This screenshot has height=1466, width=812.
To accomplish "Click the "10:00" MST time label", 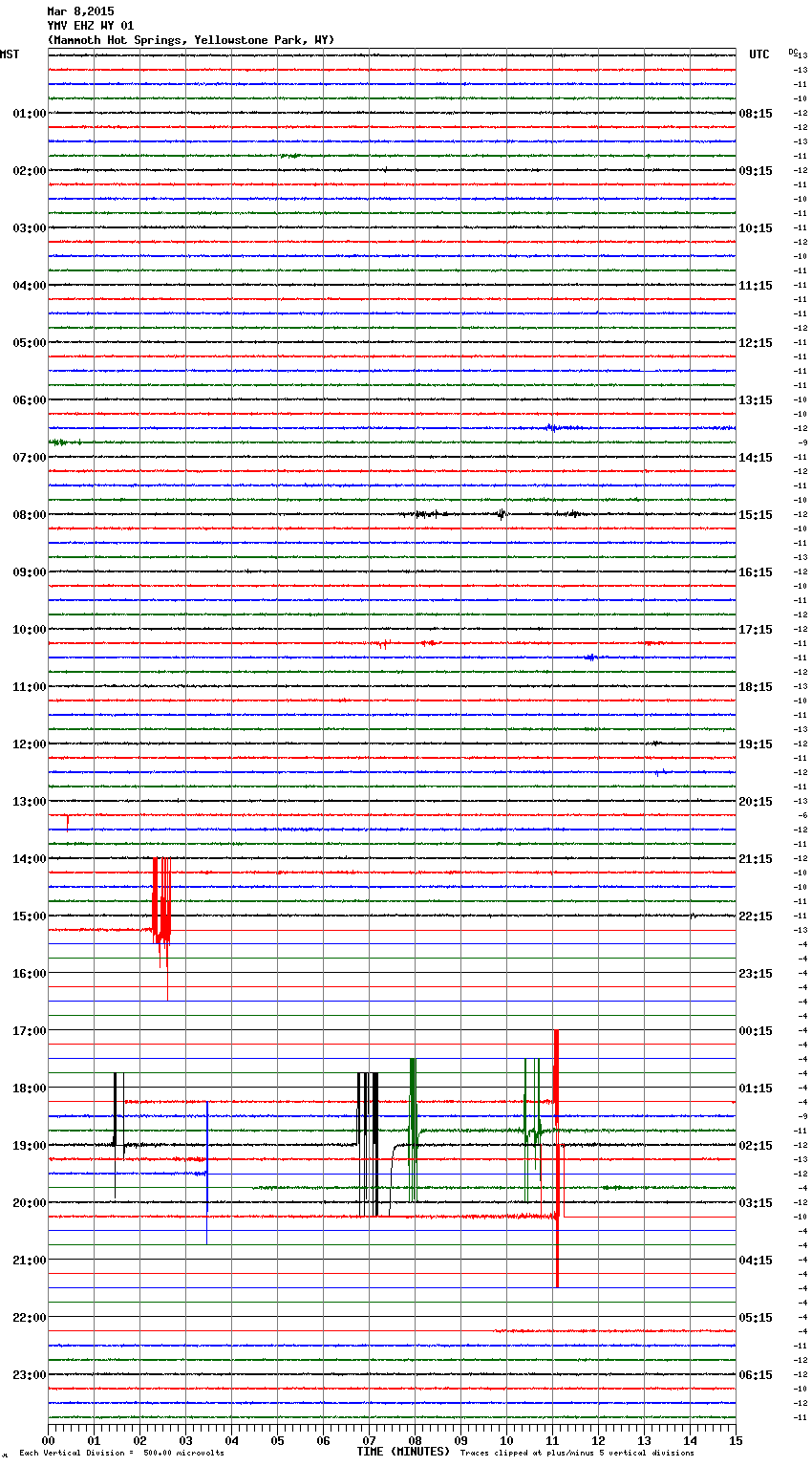I will coord(30,629).
